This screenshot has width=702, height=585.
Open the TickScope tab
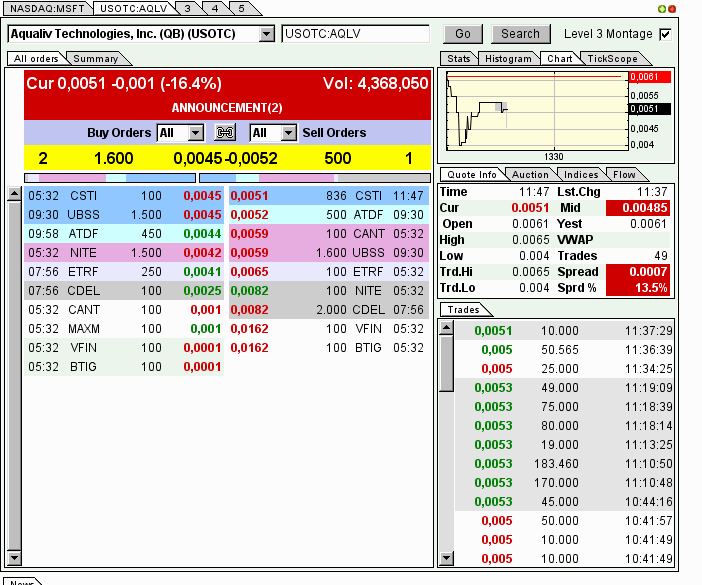pyautogui.click(x=612, y=59)
